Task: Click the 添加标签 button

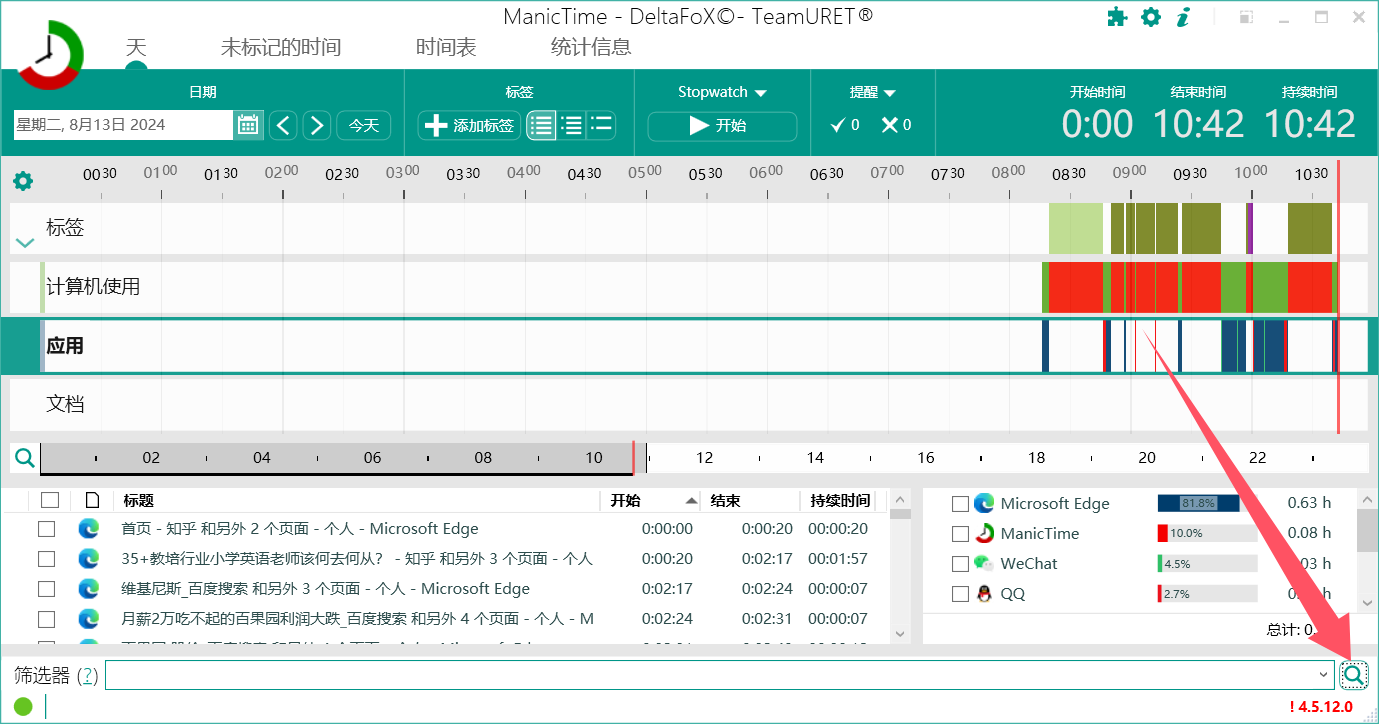Action: pos(469,125)
